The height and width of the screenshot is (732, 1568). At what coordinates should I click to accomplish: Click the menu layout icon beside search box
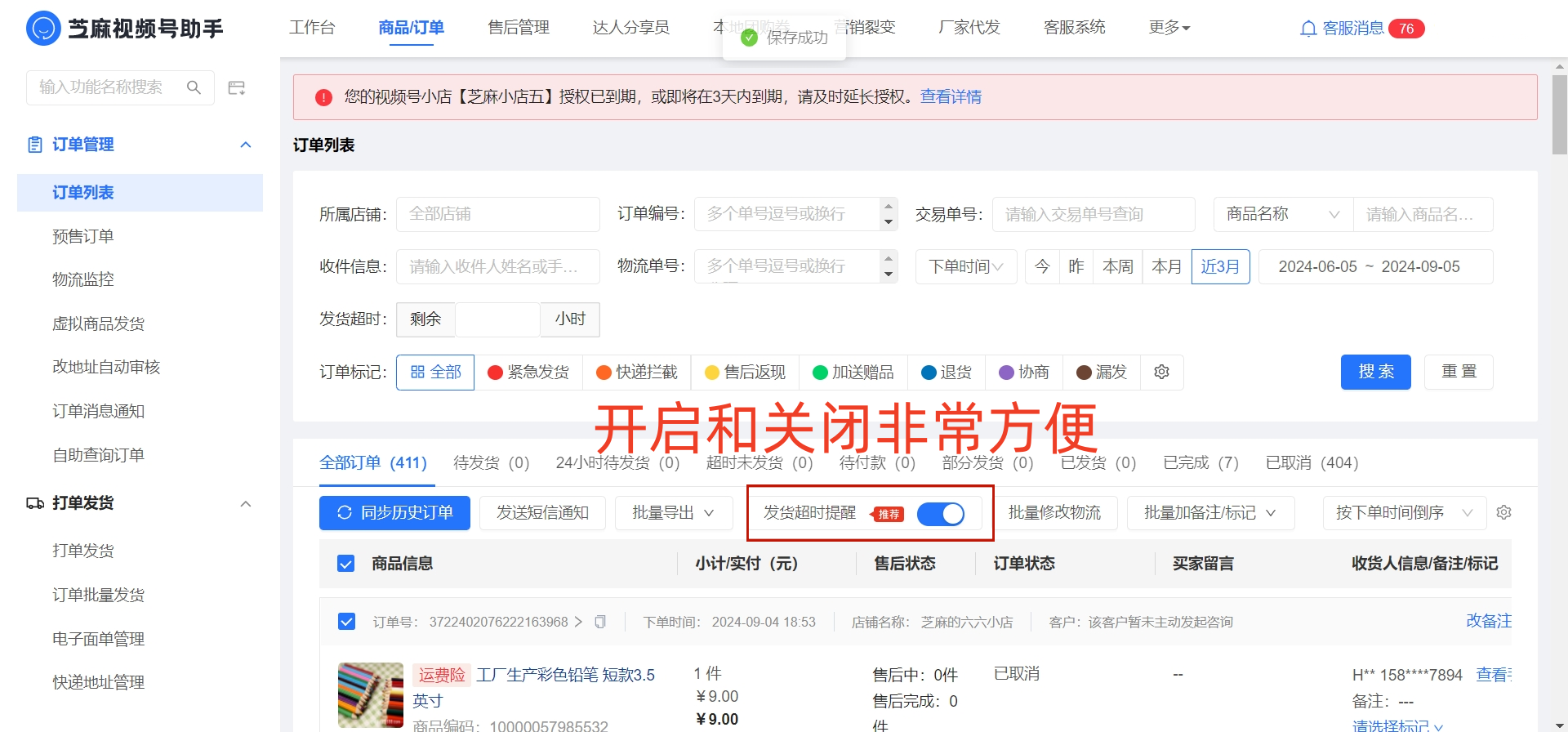(237, 87)
